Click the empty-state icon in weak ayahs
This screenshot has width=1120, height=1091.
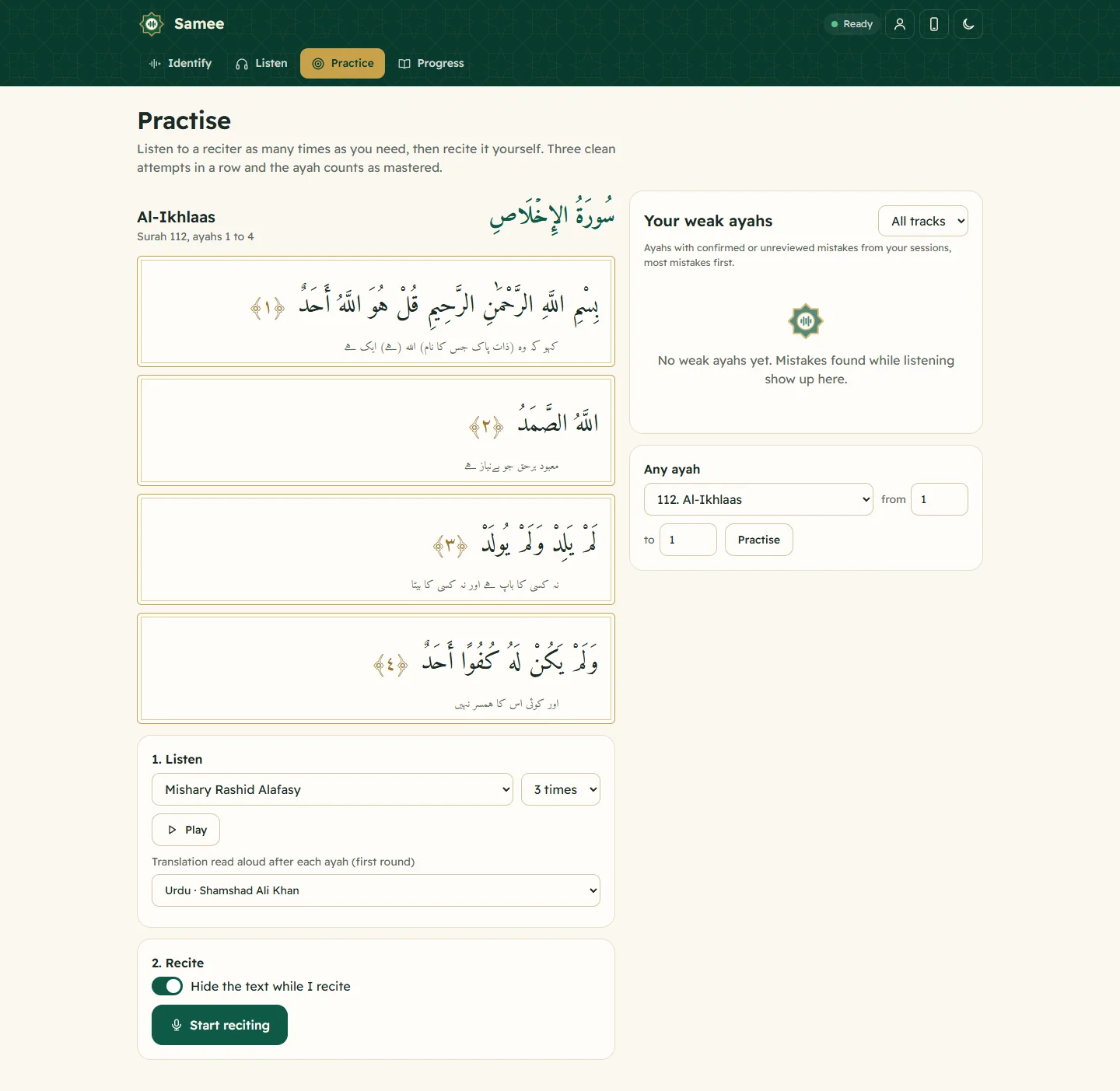[806, 321]
